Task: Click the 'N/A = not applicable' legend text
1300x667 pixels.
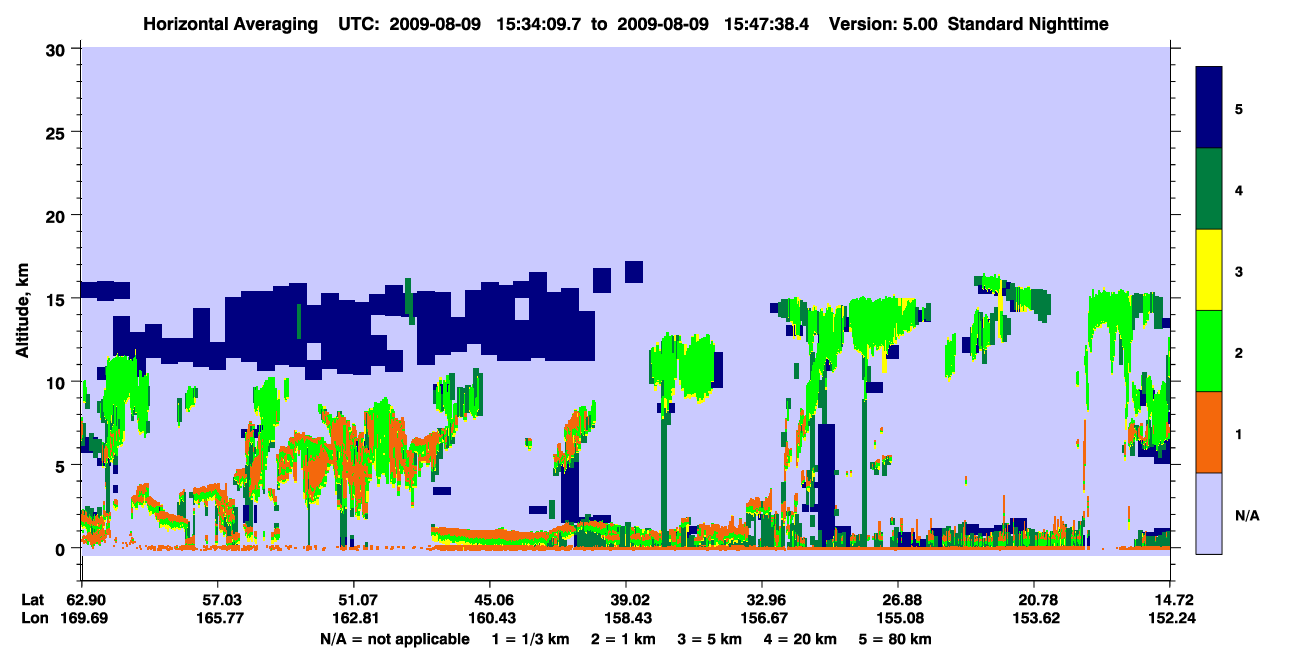Action: tap(394, 639)
